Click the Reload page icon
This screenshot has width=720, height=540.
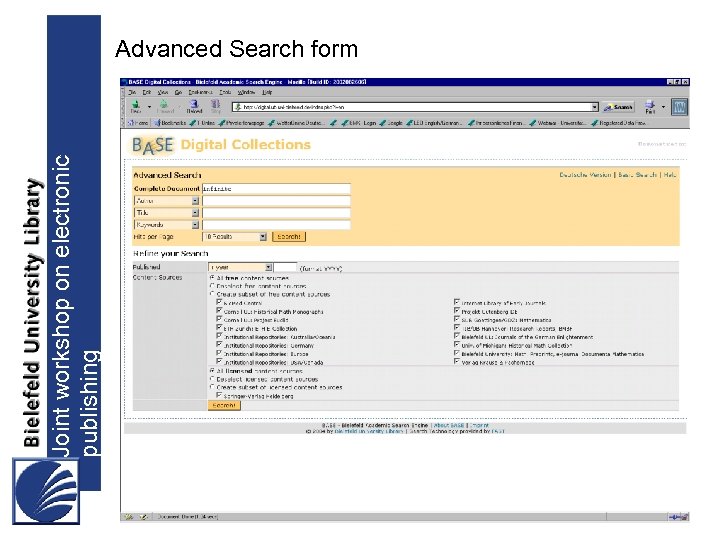[194, 107]
